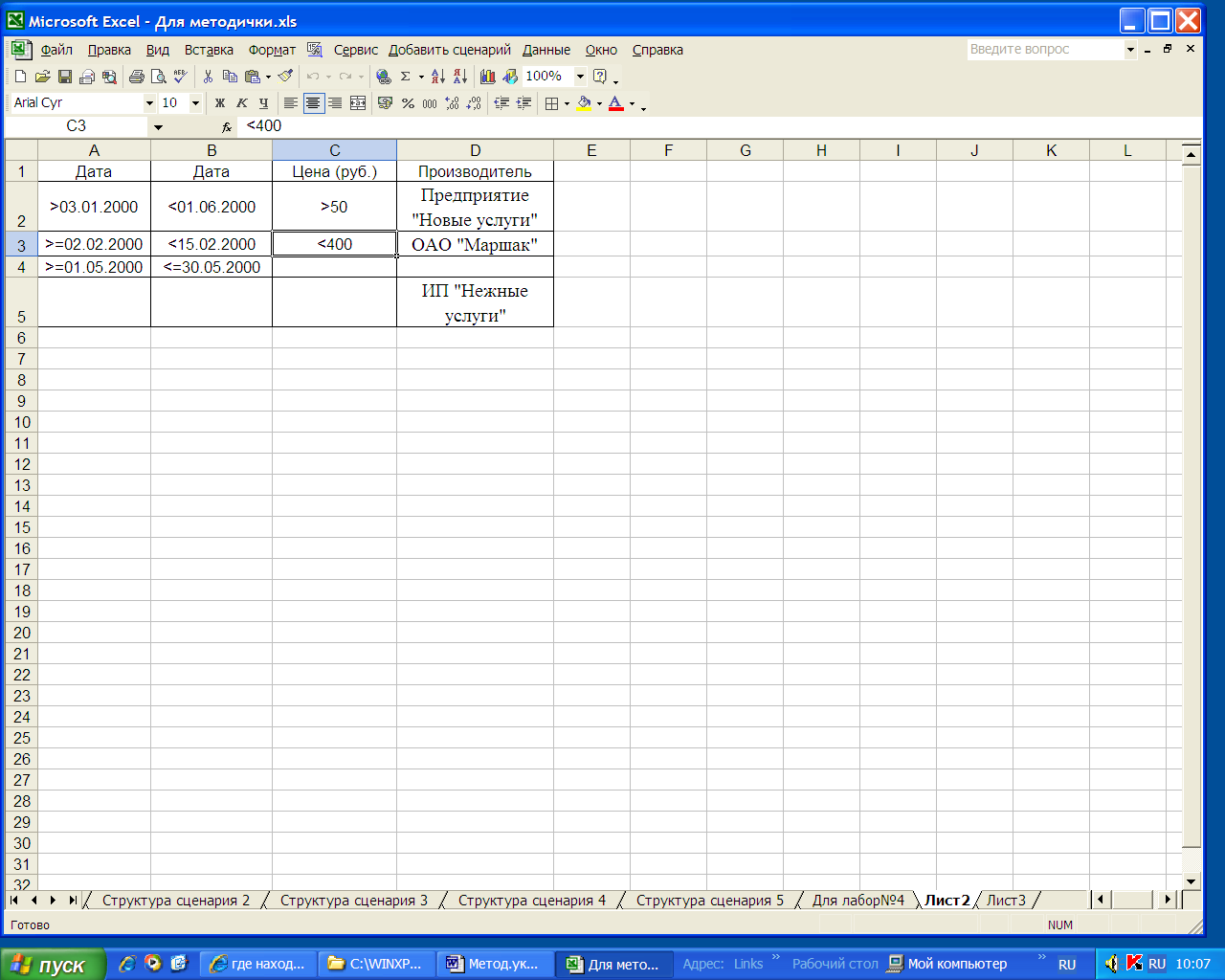Open the AutoSum functions arrow
Image resolution: width=1225 pixels, height=980 pixels.
421,77
